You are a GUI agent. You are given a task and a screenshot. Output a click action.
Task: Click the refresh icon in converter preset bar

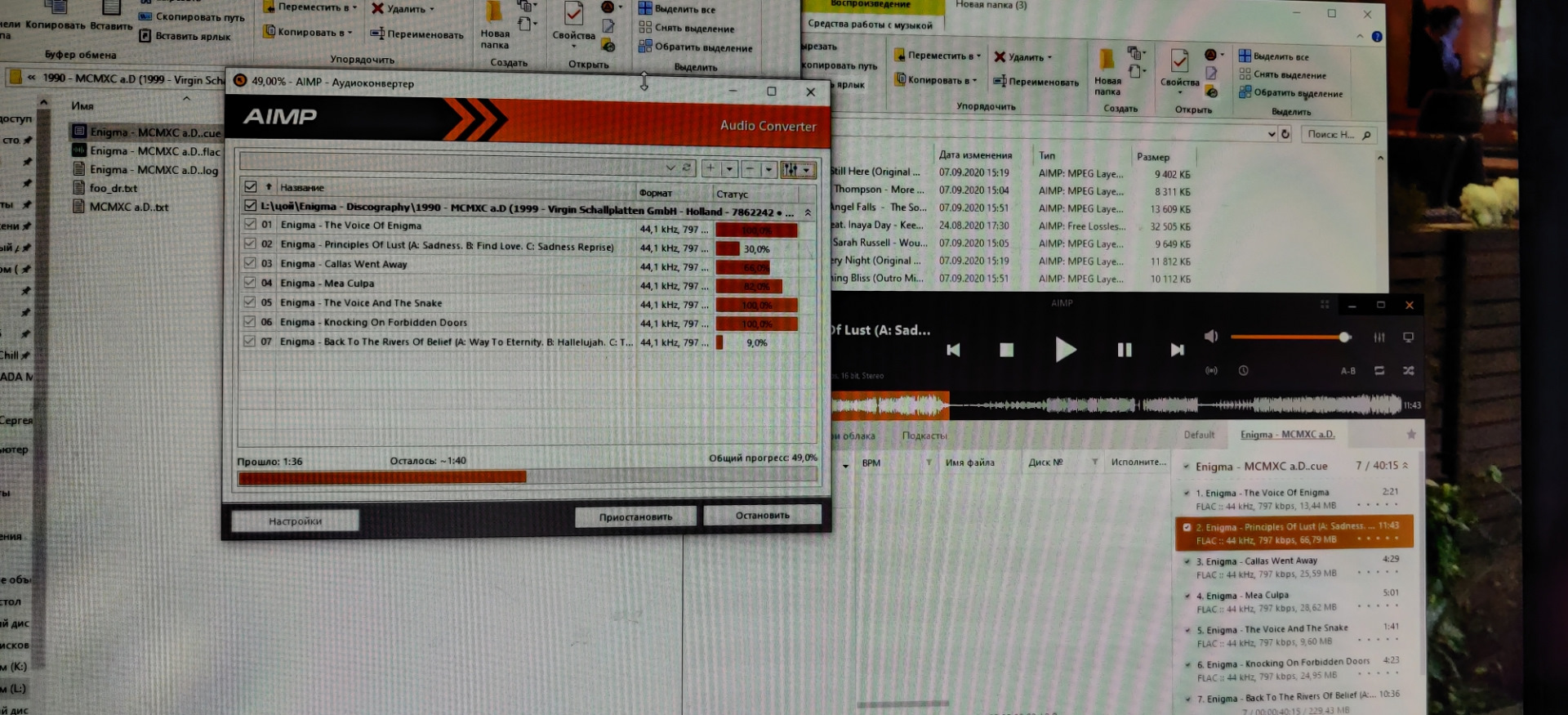[687, 168]
